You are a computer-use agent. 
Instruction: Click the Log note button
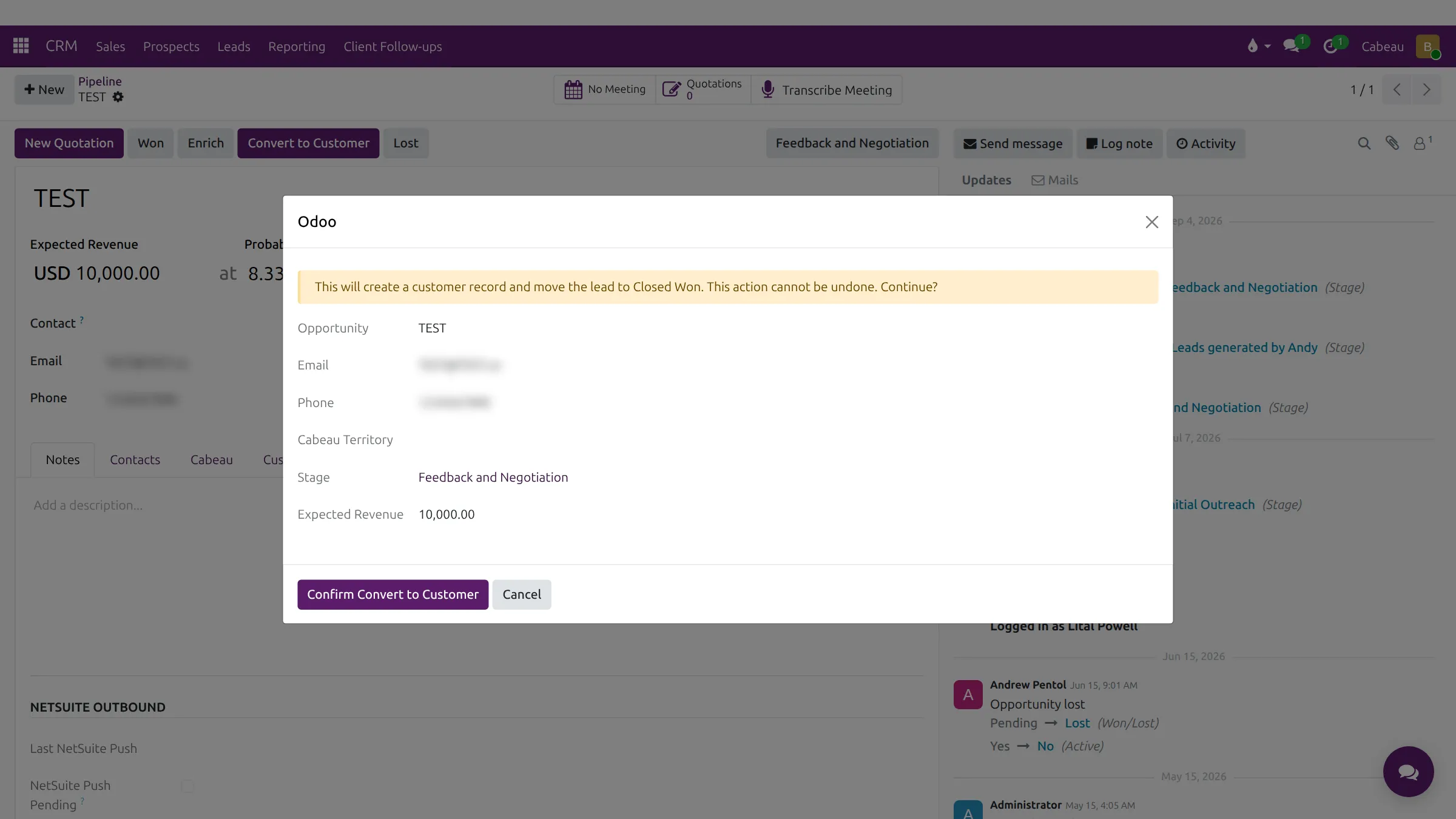point(1119,144)
